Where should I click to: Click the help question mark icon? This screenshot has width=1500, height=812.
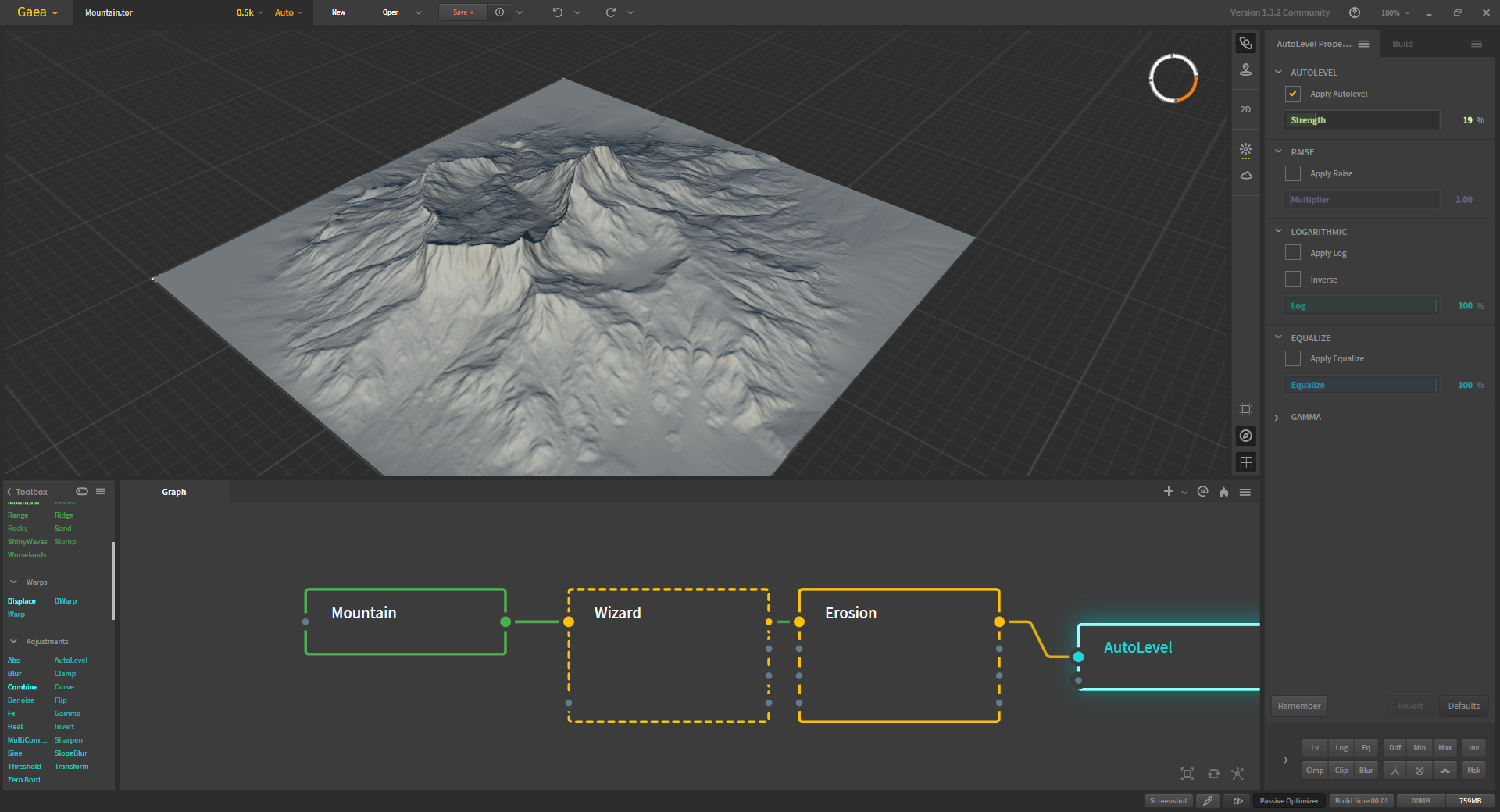(x=1355, y=12)
